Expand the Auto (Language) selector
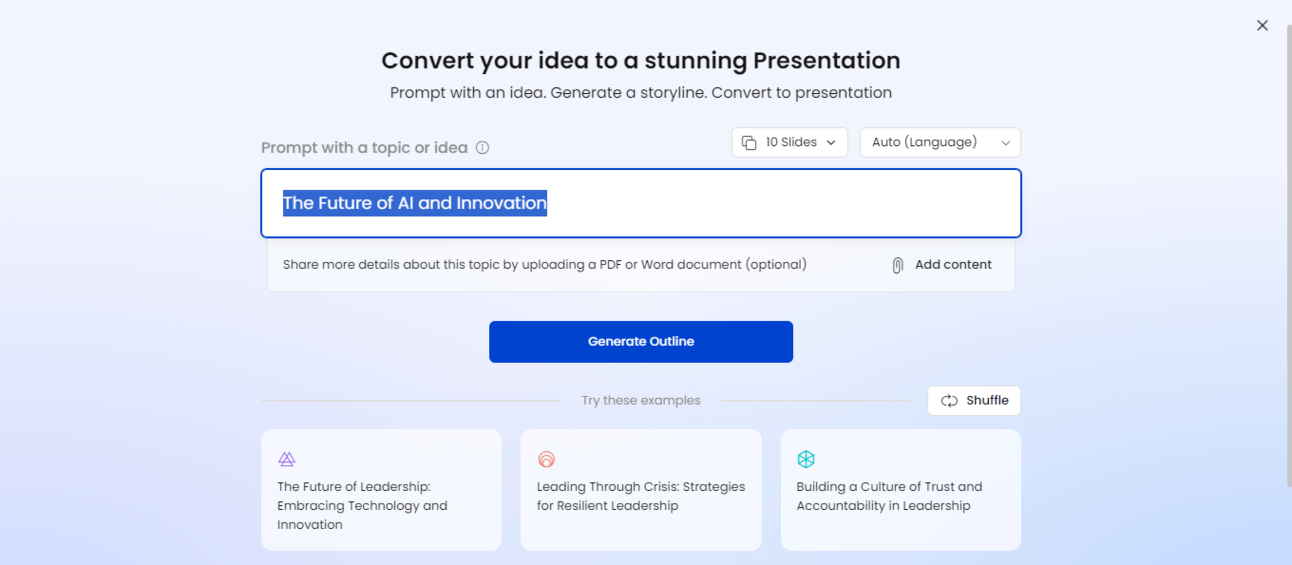1292x565 pixels. (940, 142)
